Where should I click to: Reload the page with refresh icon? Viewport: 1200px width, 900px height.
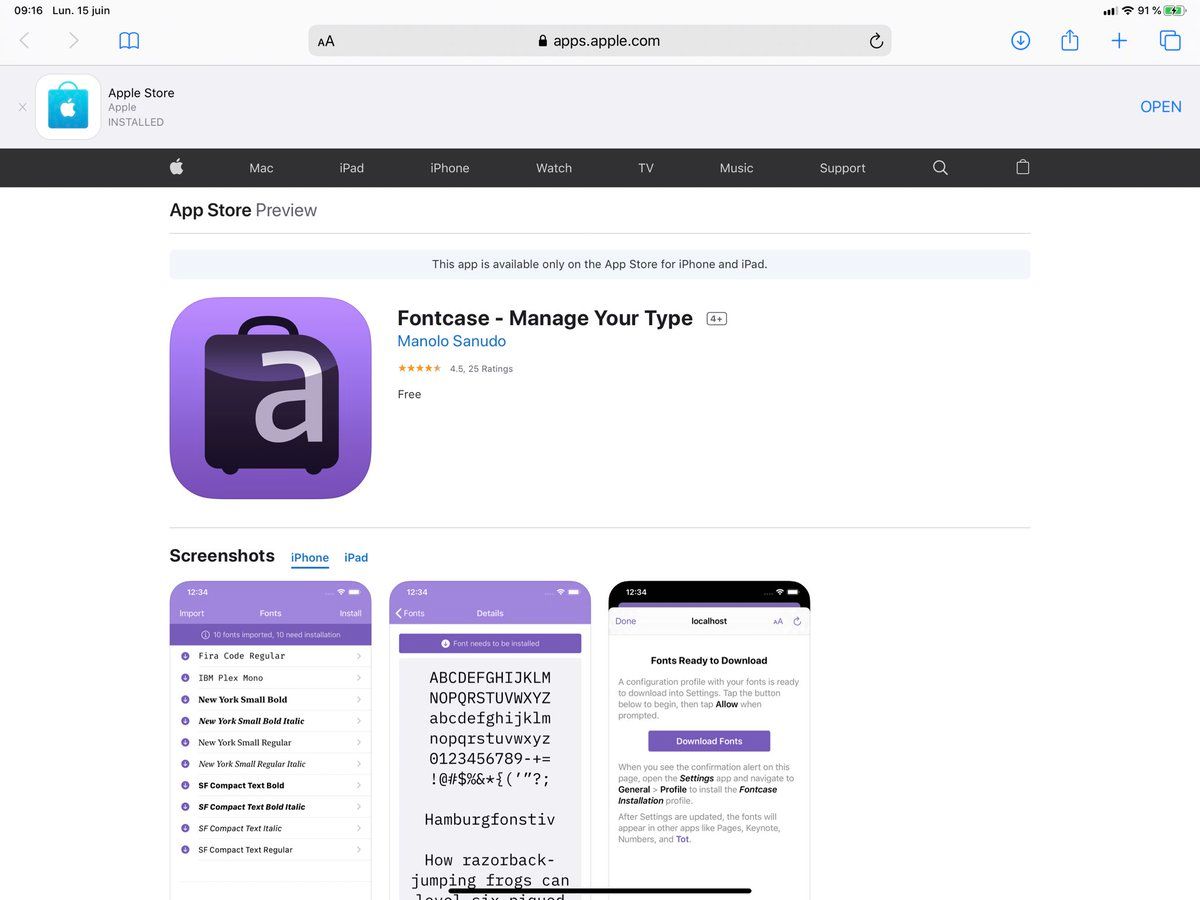[x=876, y=41]
